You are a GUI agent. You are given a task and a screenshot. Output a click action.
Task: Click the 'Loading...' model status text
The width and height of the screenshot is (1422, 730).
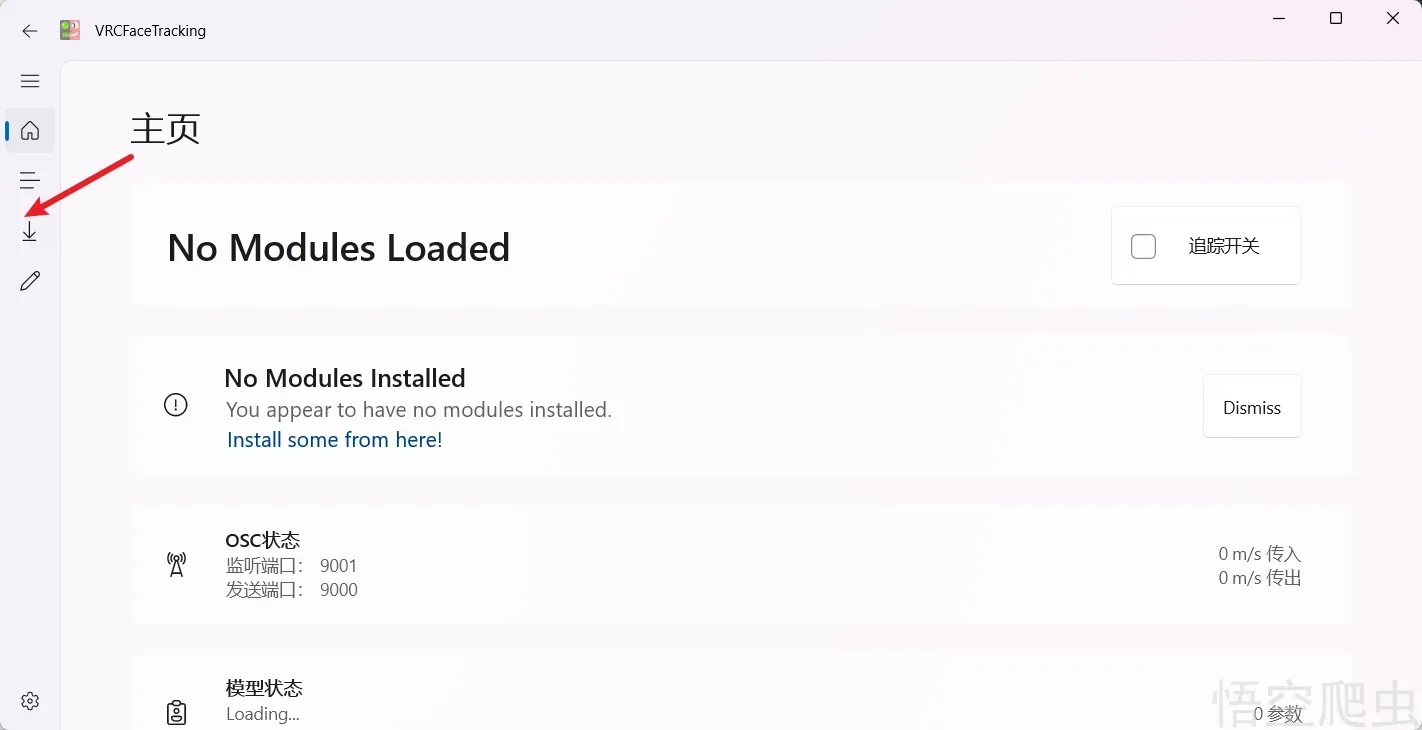coord(263,714)
